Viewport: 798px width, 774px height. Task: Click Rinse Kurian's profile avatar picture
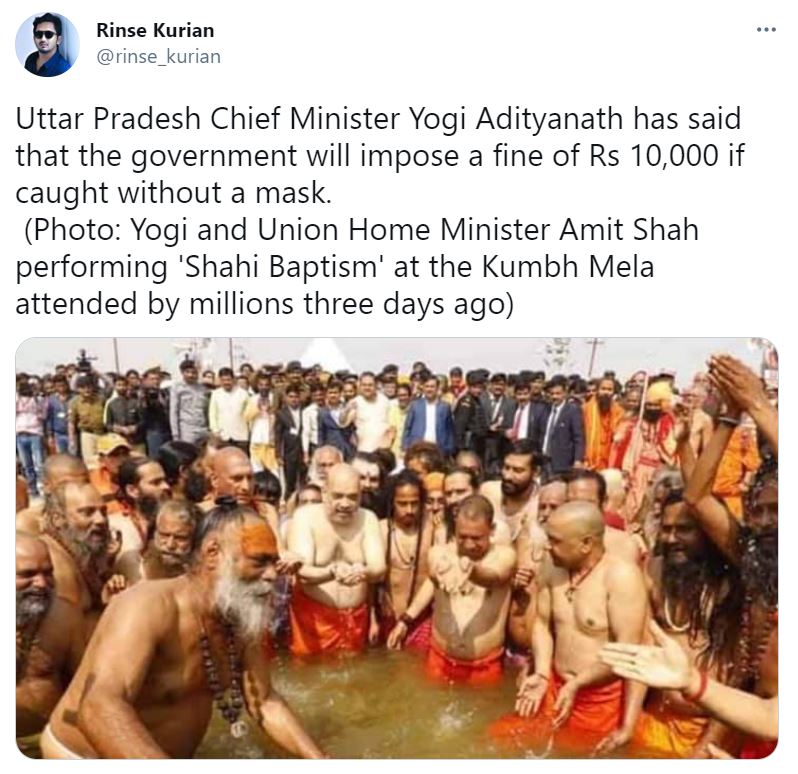[47, 45]
